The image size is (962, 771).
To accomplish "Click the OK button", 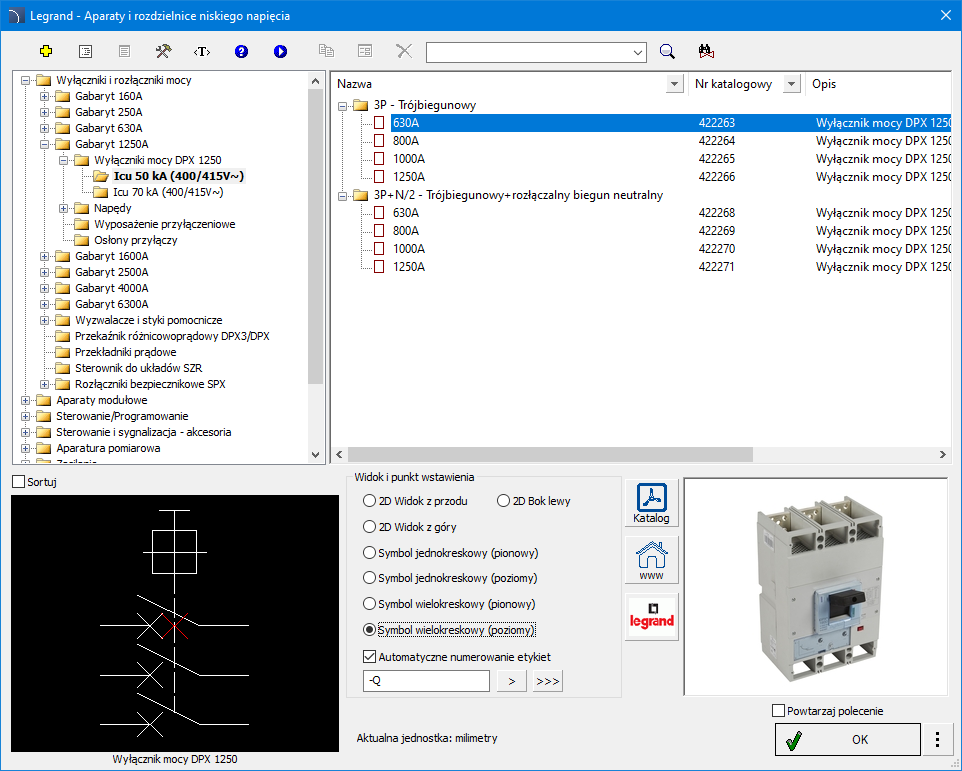I will pos(848,740).
